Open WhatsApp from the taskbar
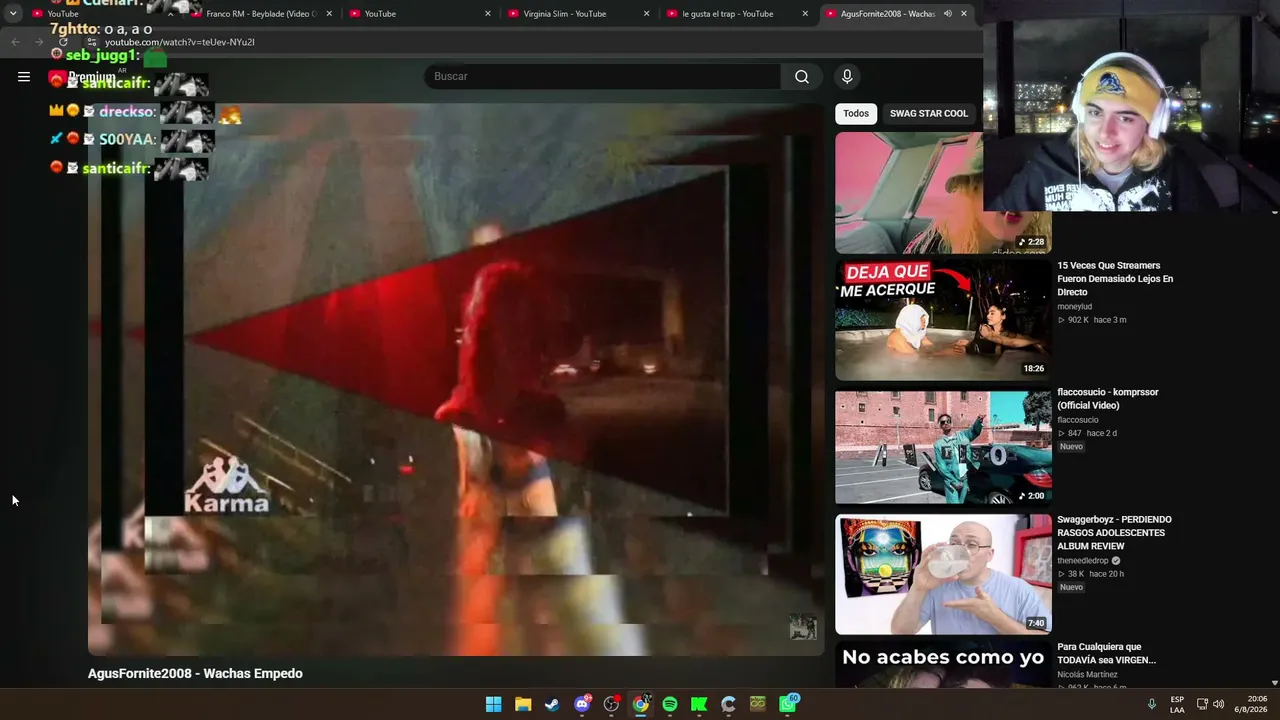The width and height of the screenshot is (1280, 720). [788, 704]
